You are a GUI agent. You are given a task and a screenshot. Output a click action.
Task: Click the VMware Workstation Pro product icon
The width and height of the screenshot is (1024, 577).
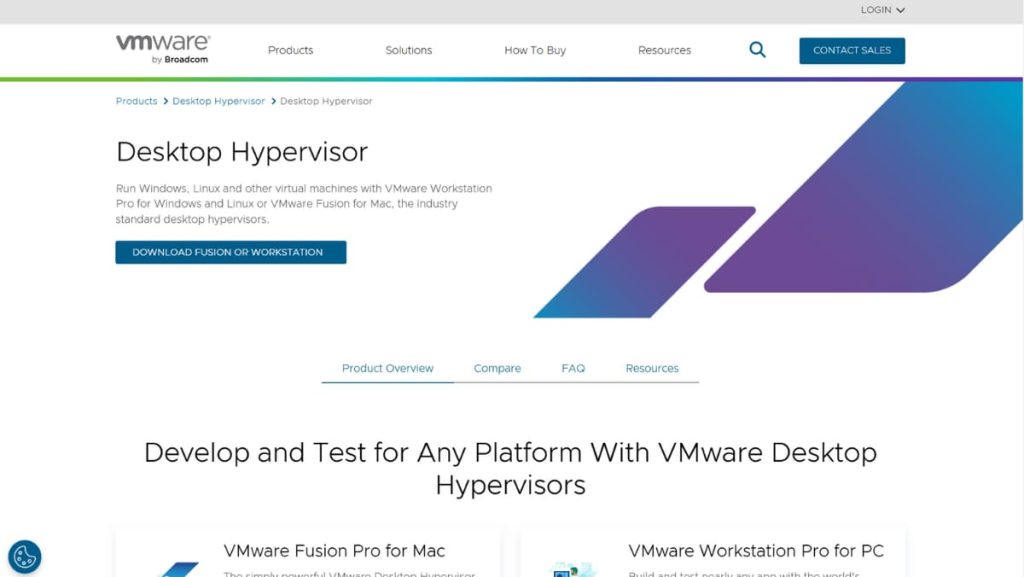tap(573, 569)
